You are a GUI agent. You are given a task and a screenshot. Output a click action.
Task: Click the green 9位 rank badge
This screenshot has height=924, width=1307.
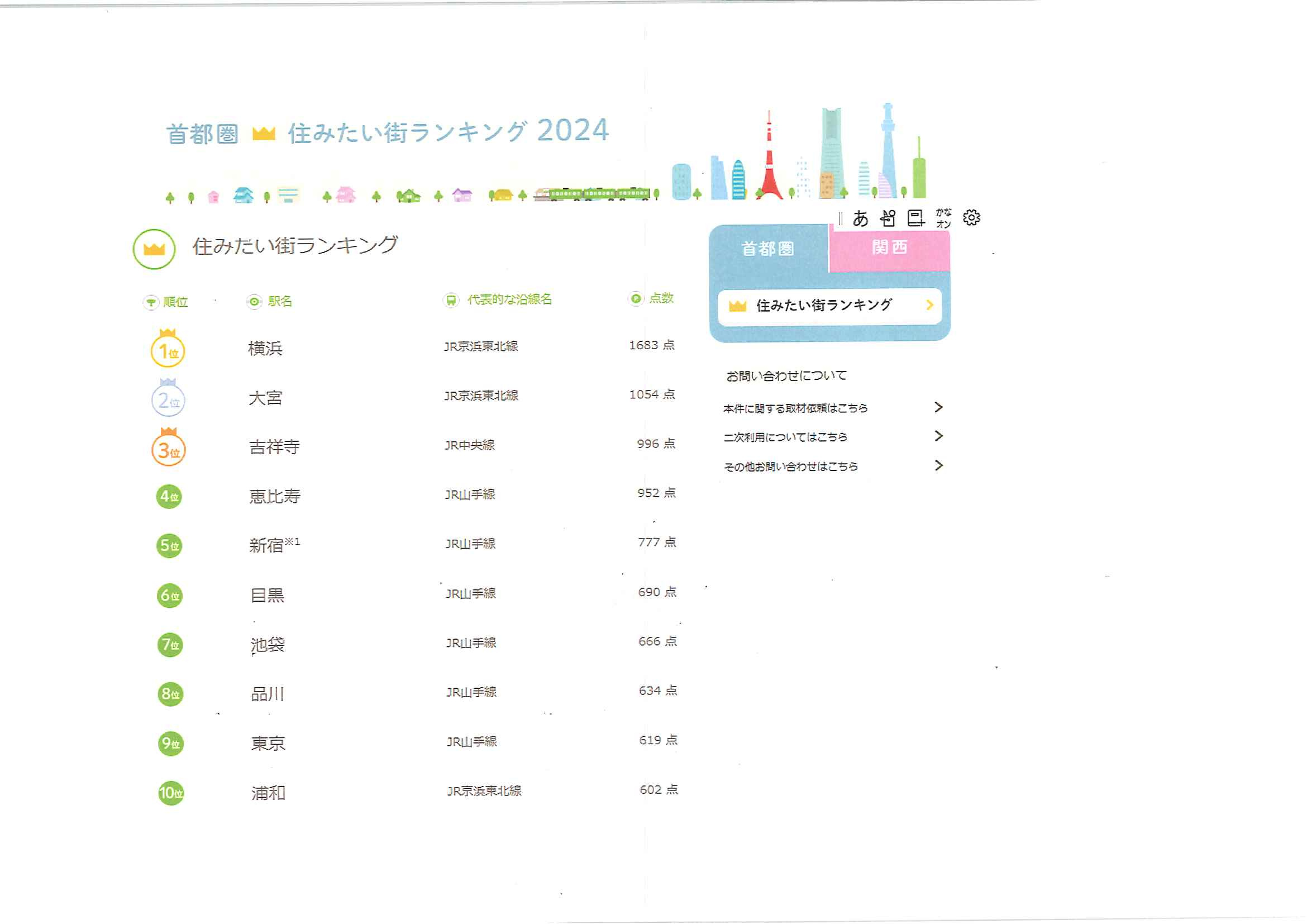(171, 744)
